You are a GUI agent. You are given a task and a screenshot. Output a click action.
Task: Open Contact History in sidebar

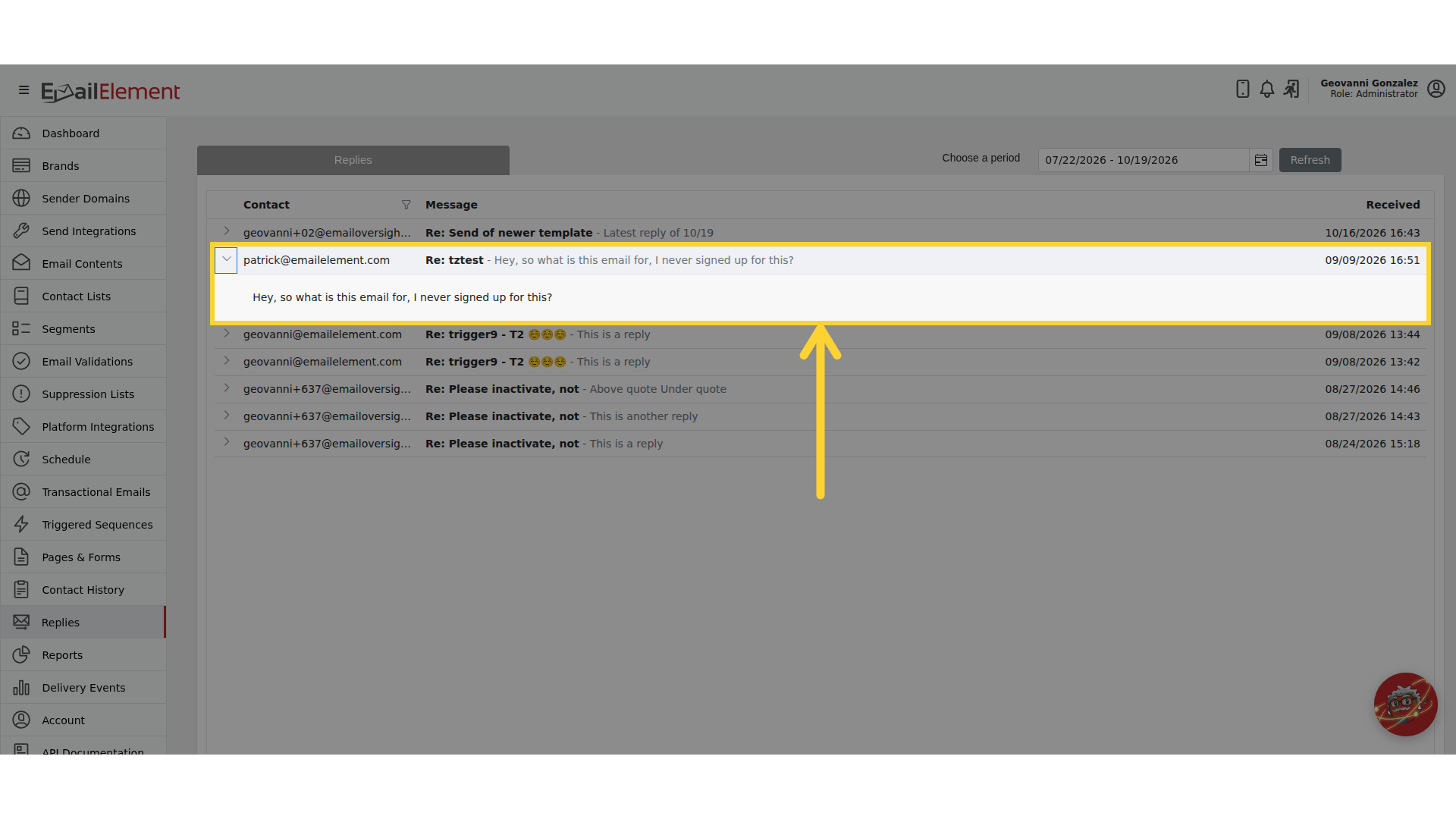click(x=83, y=590)
